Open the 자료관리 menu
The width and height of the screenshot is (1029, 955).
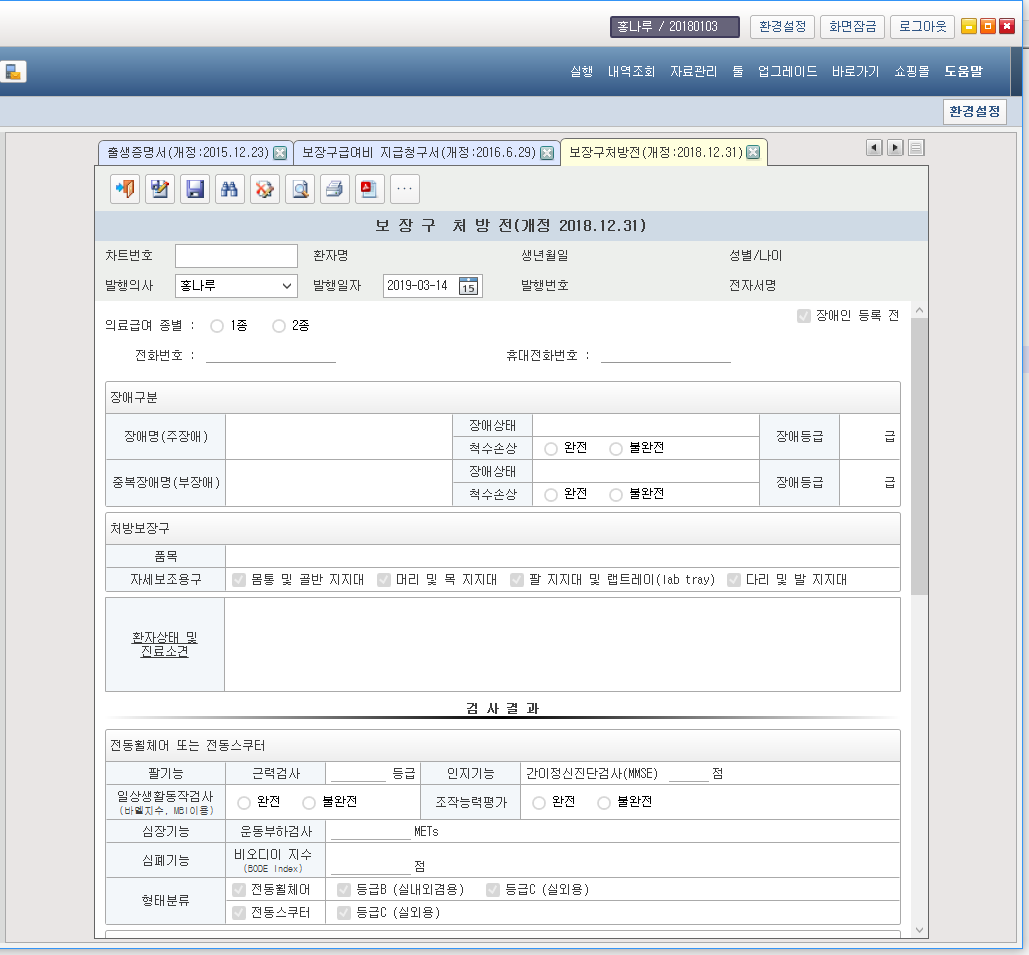[693, 72]
